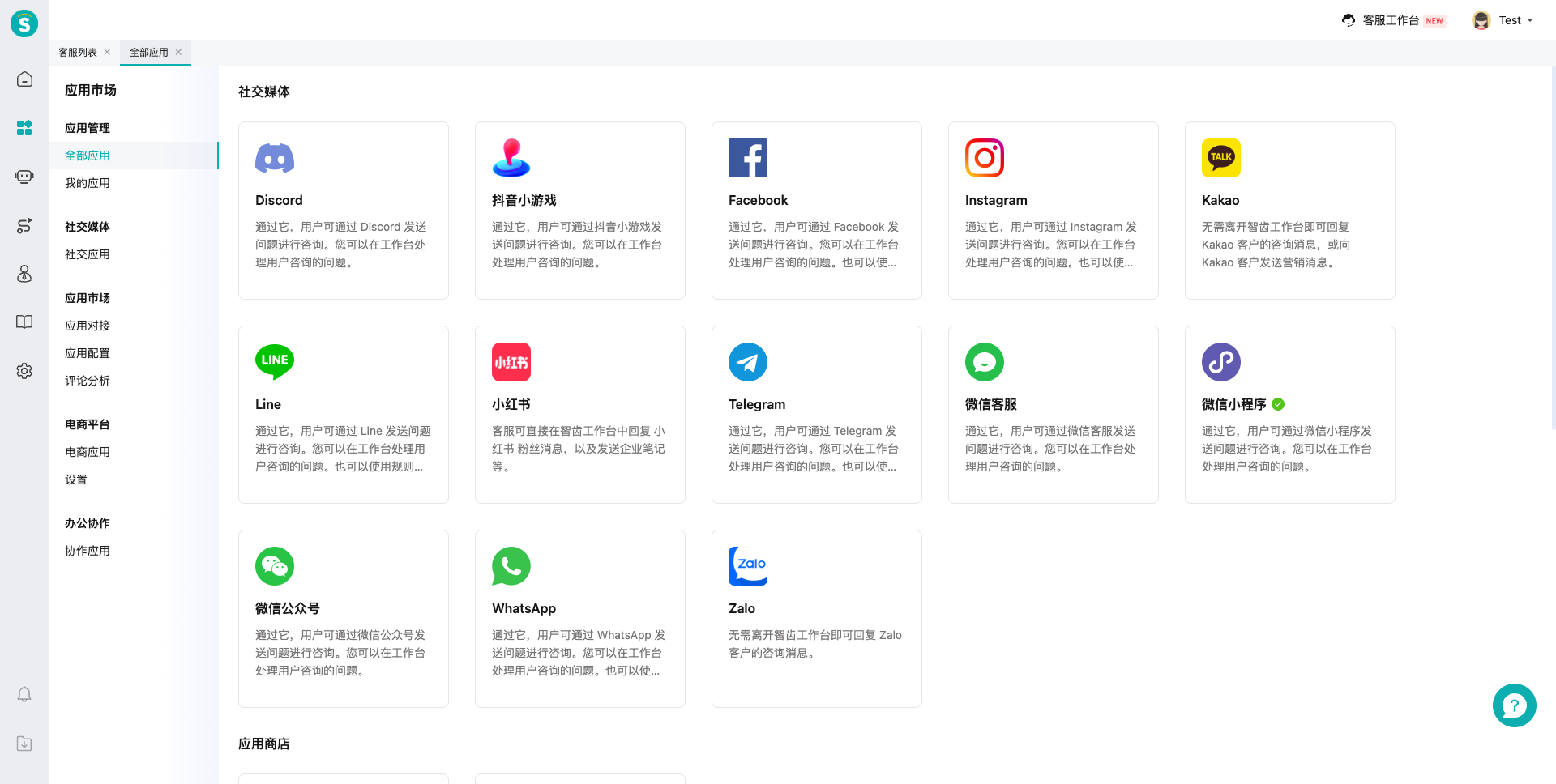
Task: Open the 微信客服 card title
Action: pos(991,404)
